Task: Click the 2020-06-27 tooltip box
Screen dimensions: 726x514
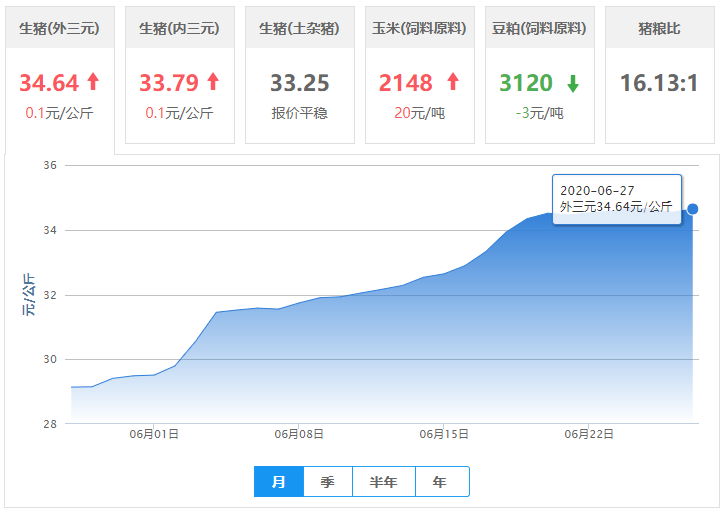Action: (x=616, y=199)
